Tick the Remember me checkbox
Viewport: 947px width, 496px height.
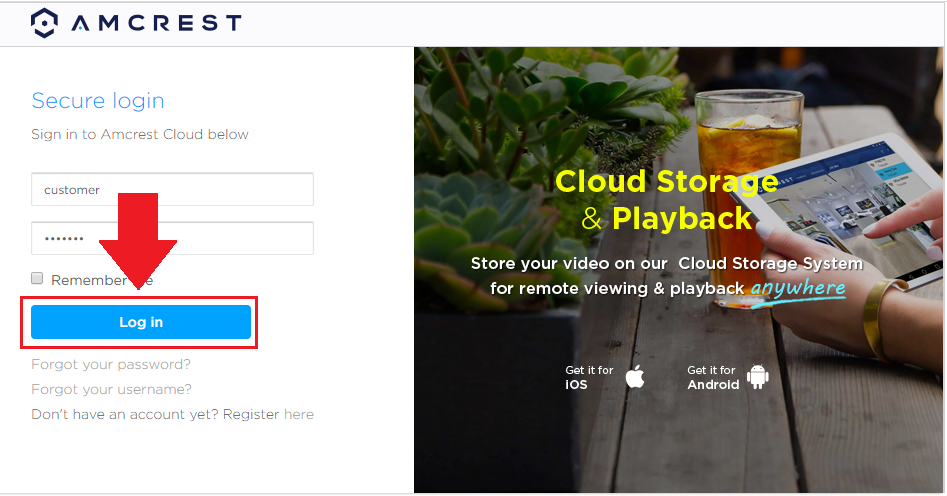(x=37, y=278)
